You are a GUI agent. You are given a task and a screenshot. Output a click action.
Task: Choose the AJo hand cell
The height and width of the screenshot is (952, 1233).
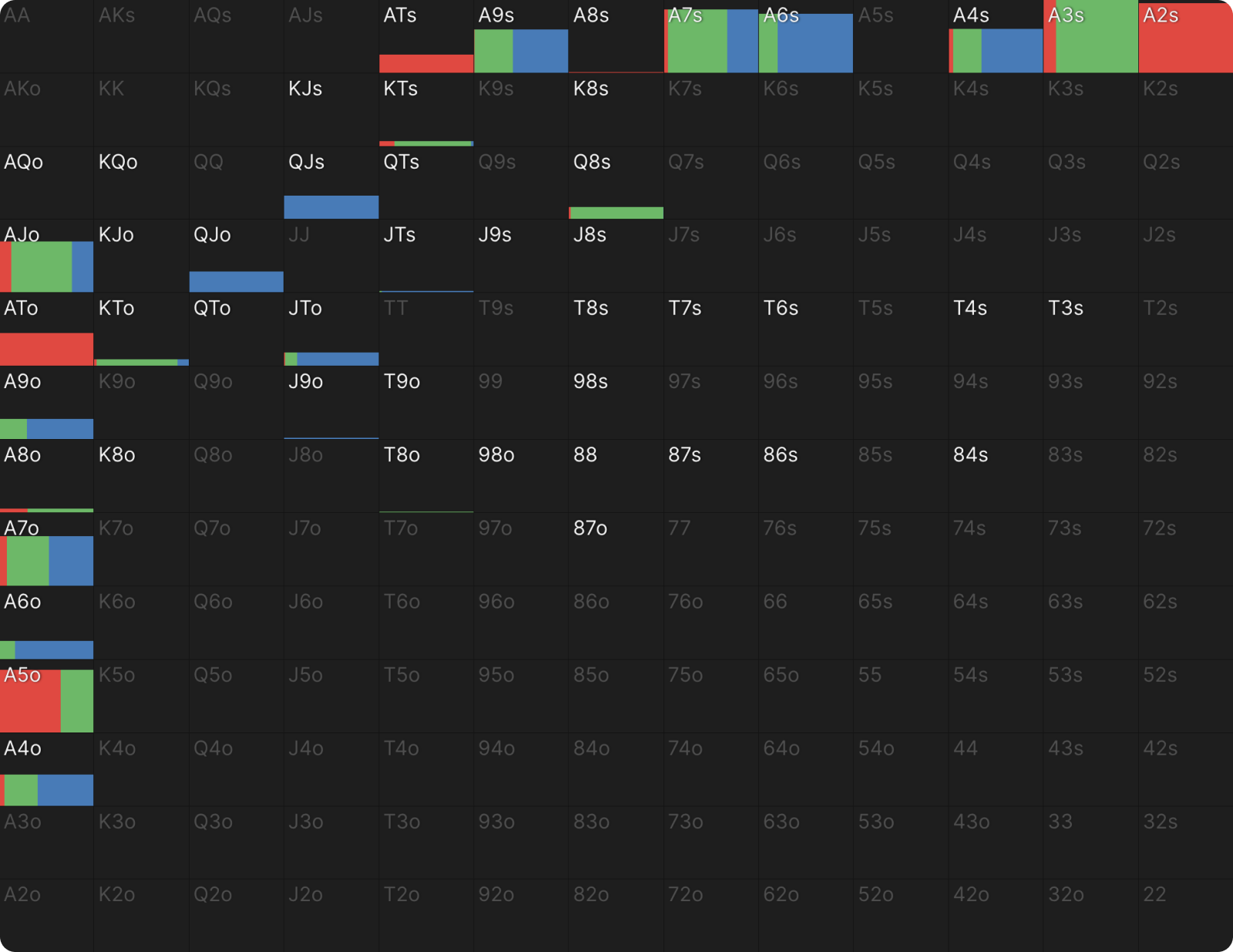click(47, 256)
